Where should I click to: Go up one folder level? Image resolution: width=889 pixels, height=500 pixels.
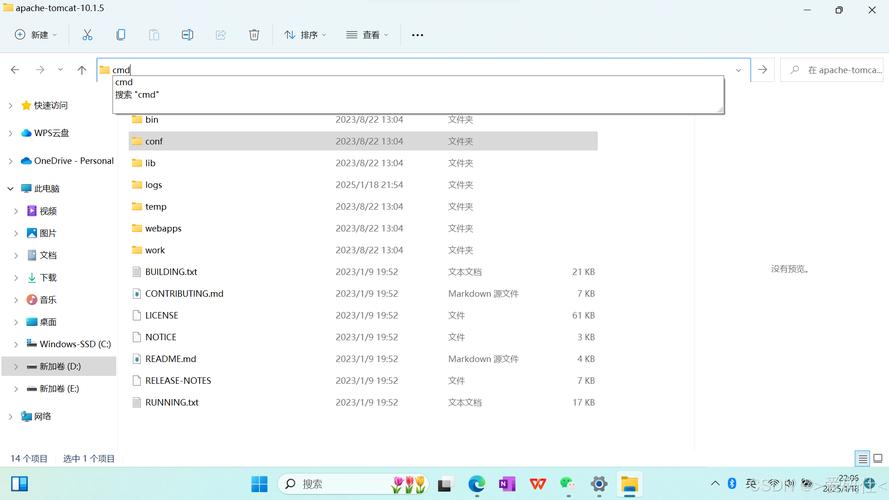[82, 70]
